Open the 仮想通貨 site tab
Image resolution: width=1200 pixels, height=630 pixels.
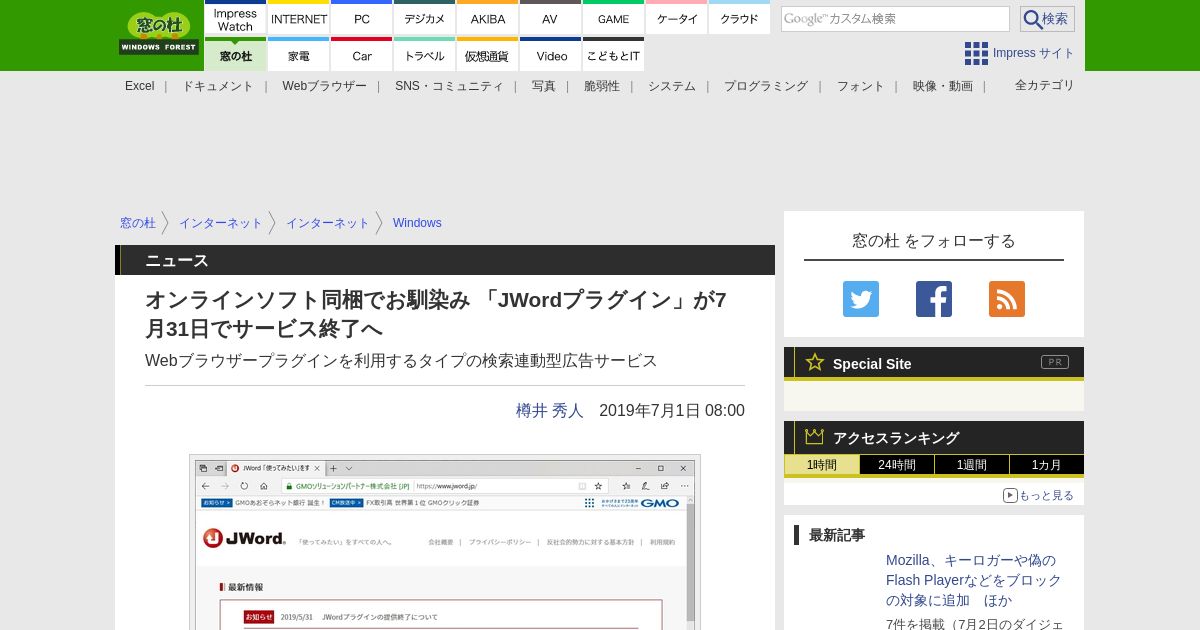click(x=487, y=56)
